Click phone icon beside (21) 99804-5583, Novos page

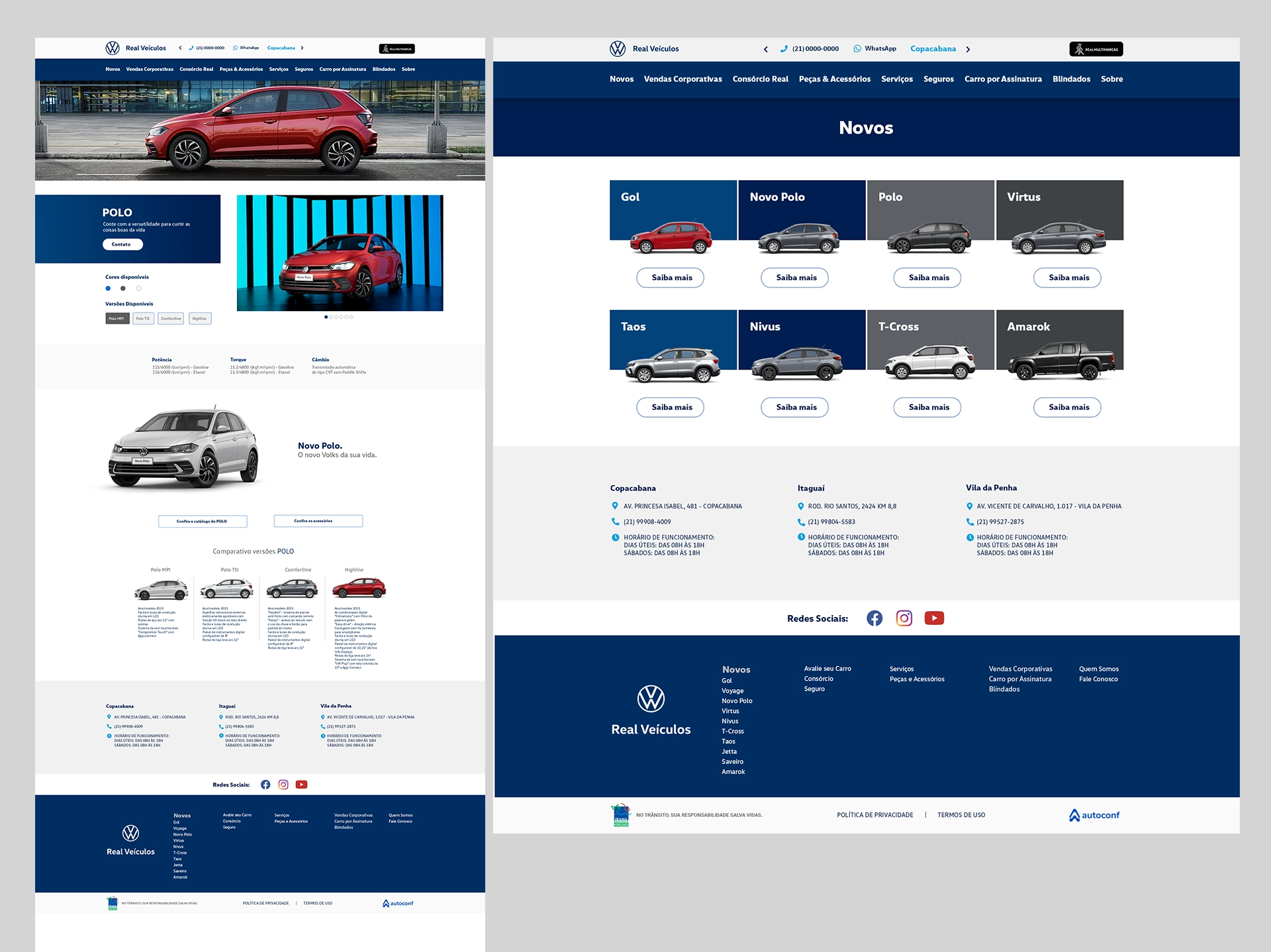click(x=801, y=522)
